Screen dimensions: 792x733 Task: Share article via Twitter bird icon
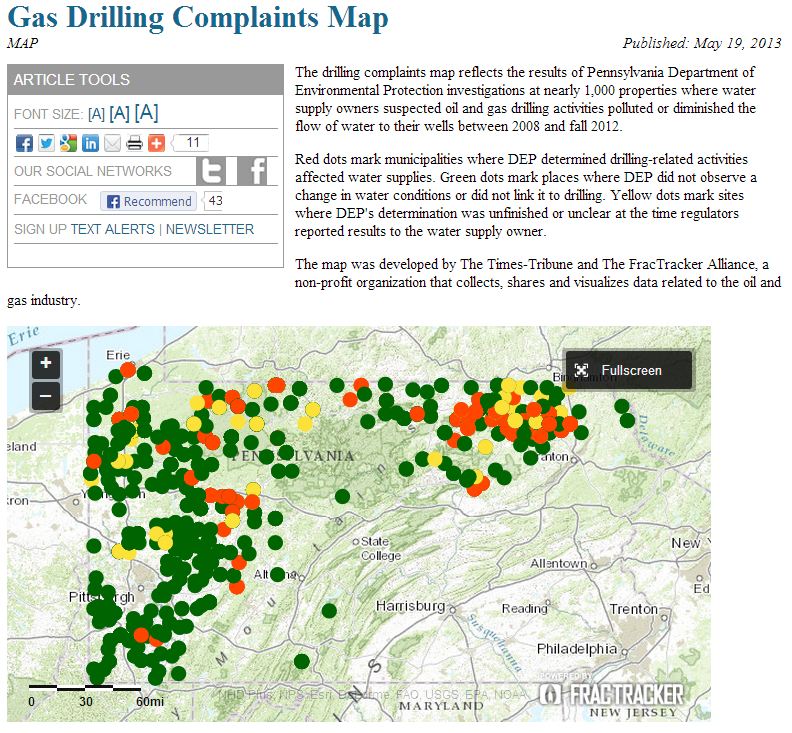coord(46,143)
